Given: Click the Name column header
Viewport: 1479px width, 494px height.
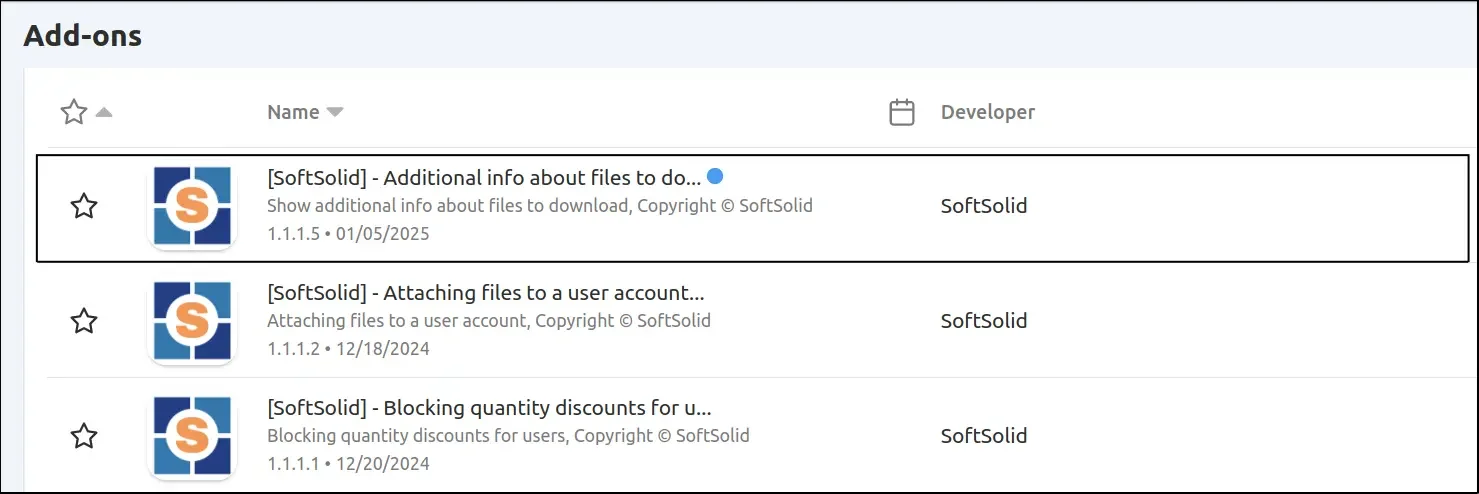Looking at the screenshot, I should [x=293, y=112].
